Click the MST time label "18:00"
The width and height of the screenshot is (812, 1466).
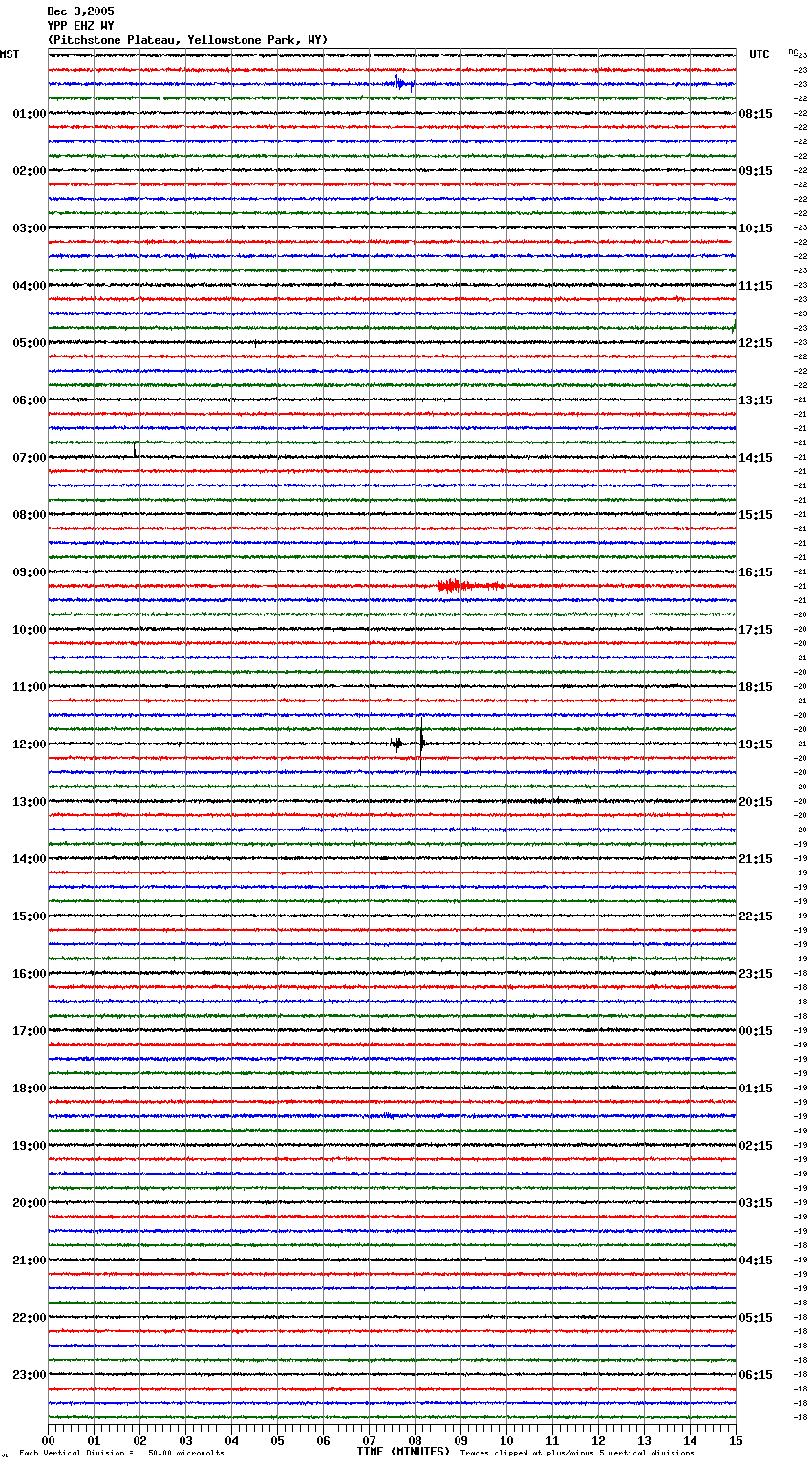click(x=30, y=1089)
